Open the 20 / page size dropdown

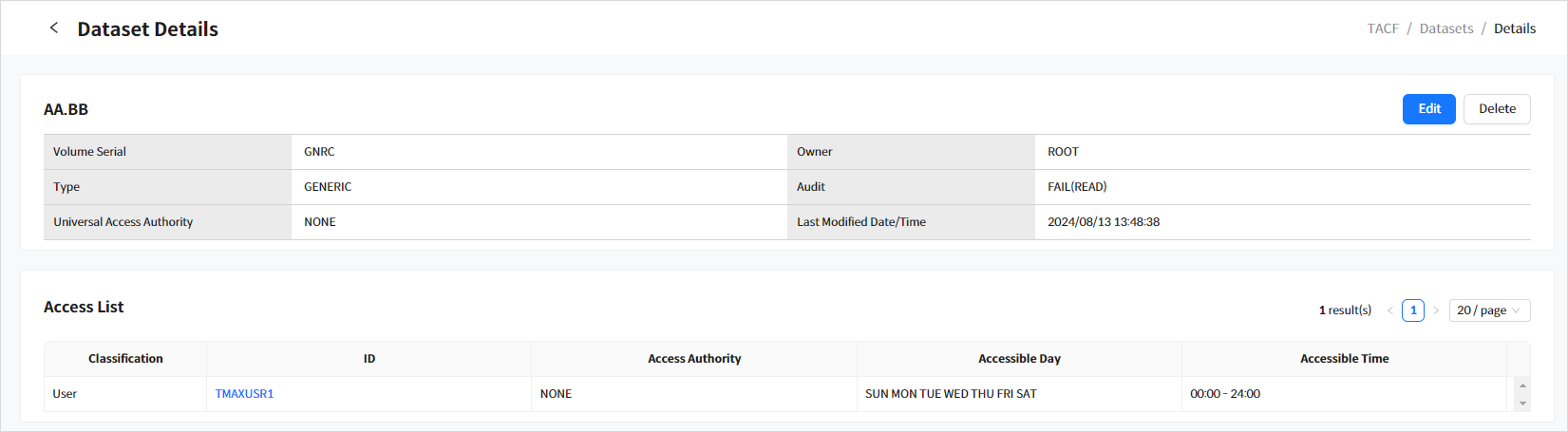(1488, 310)
